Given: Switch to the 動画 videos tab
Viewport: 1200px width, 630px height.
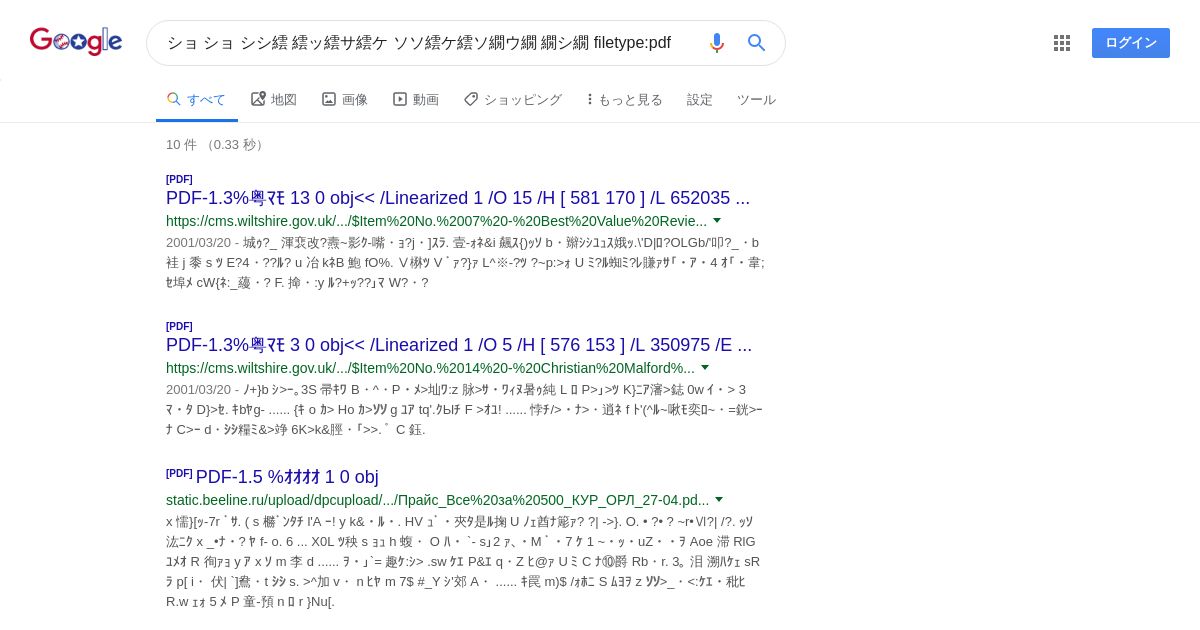Looking at the screenshot, I should click(x=416, y=100).
